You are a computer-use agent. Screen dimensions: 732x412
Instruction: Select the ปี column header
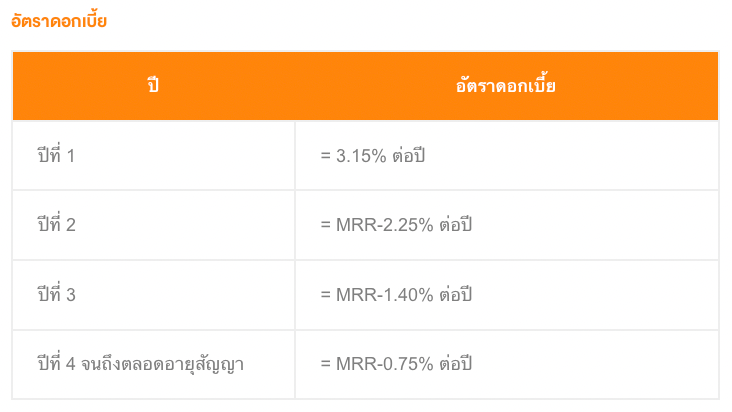tap(153, 86)
